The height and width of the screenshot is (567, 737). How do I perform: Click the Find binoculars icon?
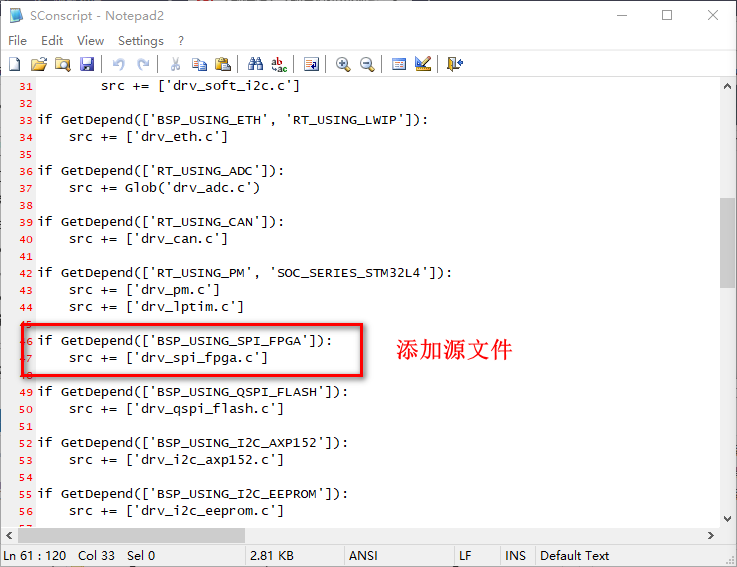255,64
